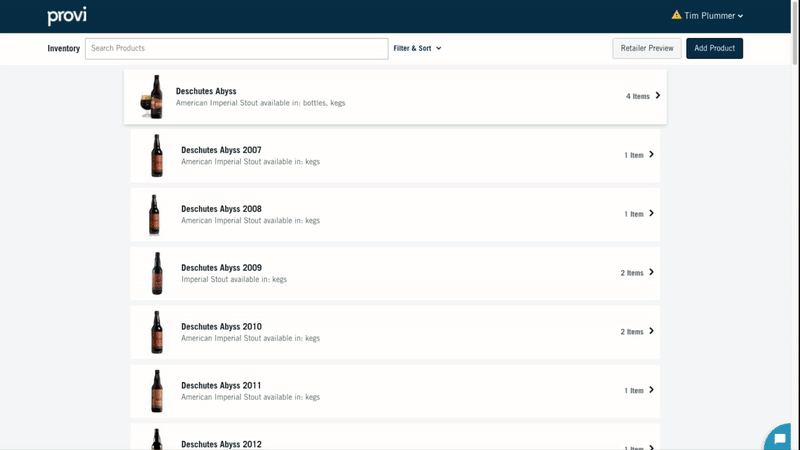The width and height of the screenshot is (800, 450).
Task: Open the Deschutes Abyss 2009 title
Action: (221, 268)
